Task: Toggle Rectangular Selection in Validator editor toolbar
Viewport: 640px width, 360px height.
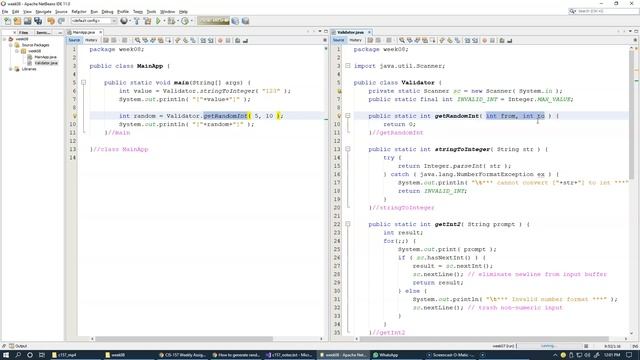Action: pos(433,40)
